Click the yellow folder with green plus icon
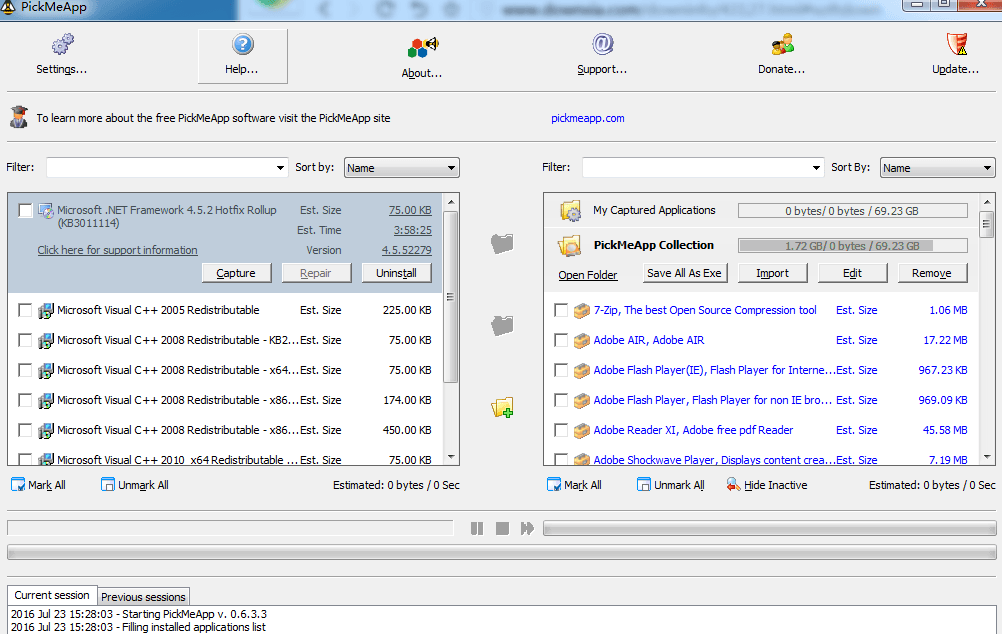The image size is (1002, 634). coord(502,407)
